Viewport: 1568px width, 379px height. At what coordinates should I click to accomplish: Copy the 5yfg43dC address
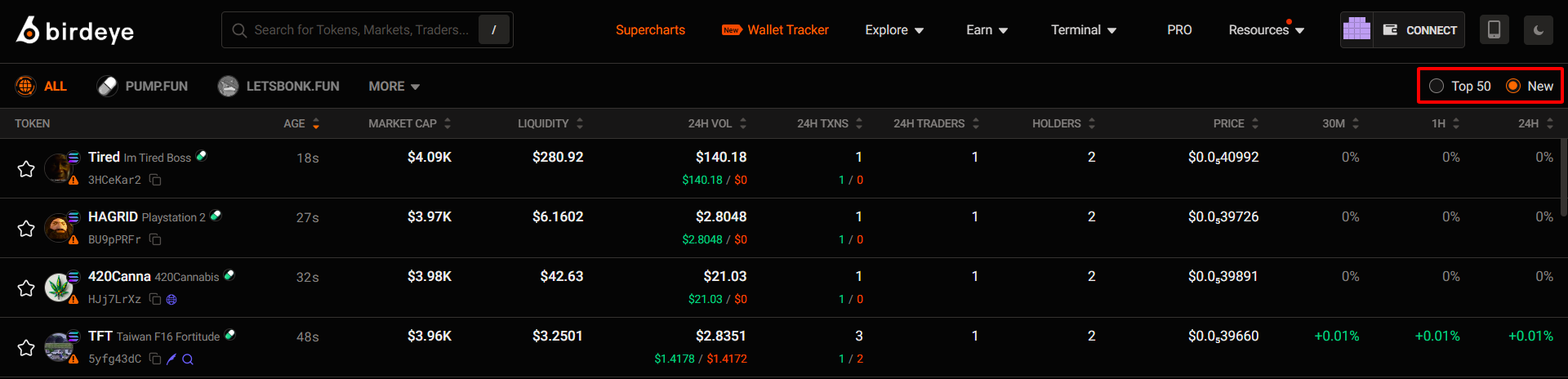point(155,359)
